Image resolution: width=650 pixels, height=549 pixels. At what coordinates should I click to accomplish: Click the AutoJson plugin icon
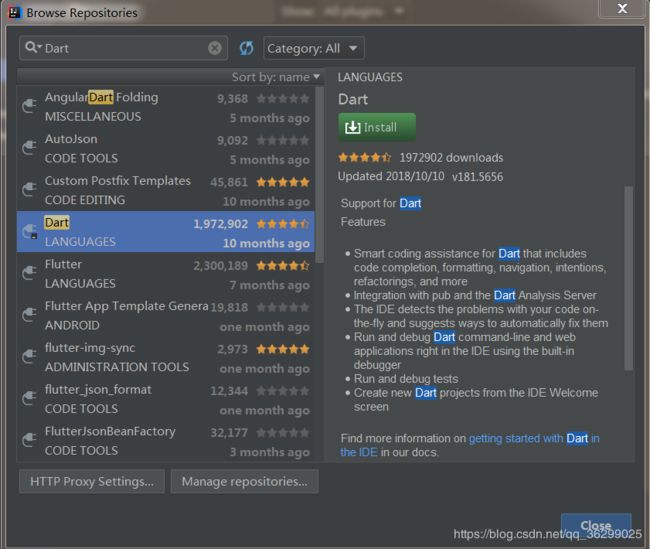pyautogui.click(x=29, y=148)
